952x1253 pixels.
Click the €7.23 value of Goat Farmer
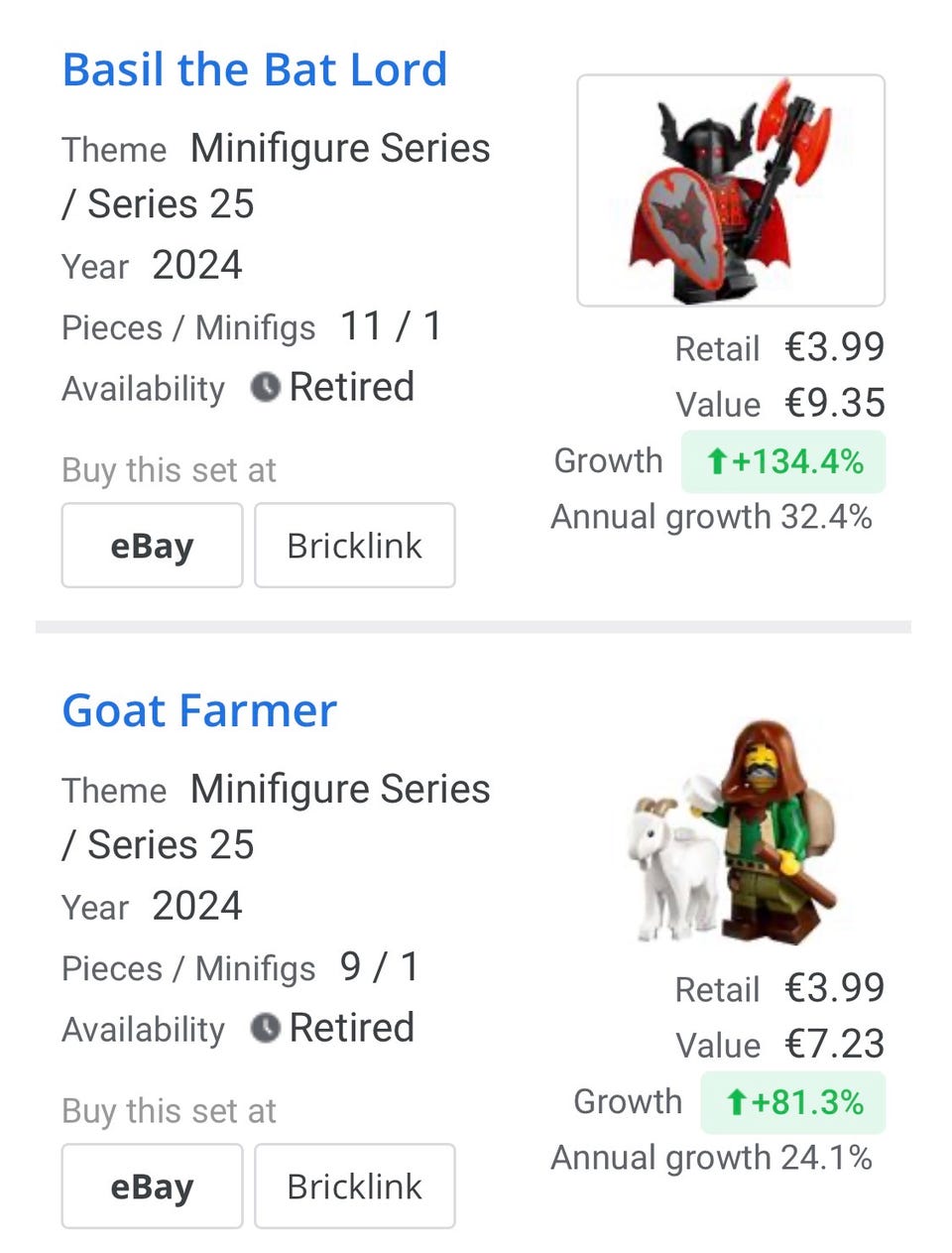pyautogui.click(x=835, y=1045)
